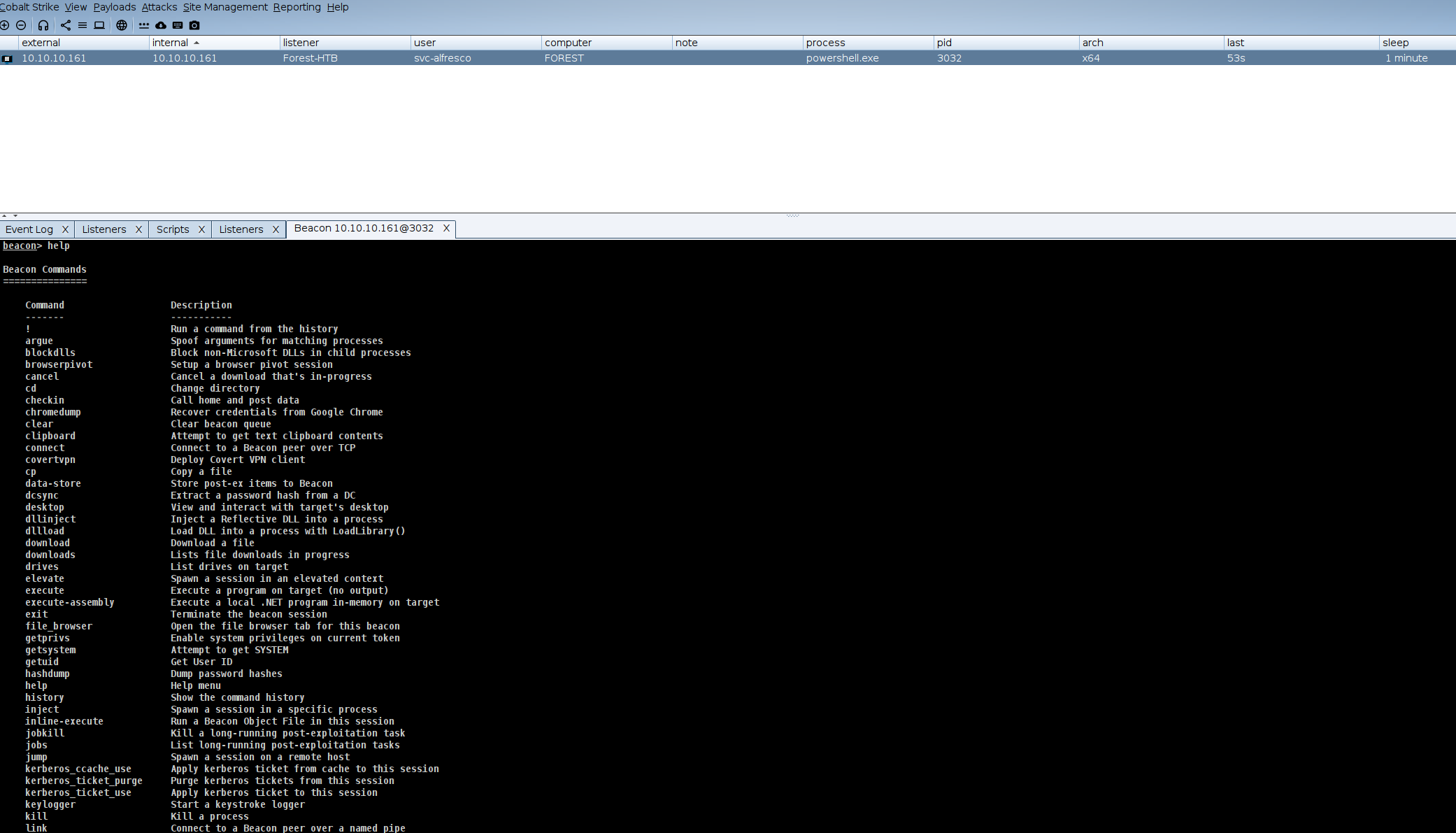Screen dimensions: 1456x833
Task: Open downloads cloud icon
Action: point(161,25)
